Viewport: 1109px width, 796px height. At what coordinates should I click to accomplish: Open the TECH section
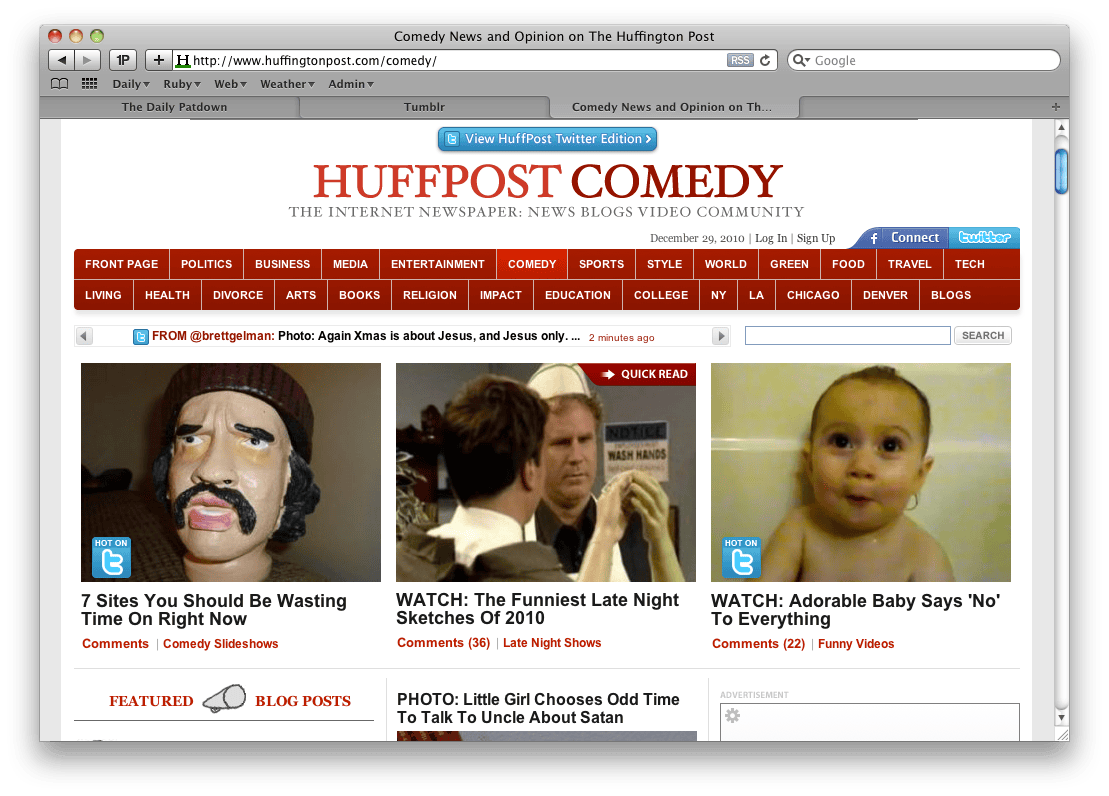(x=970, y=264)
